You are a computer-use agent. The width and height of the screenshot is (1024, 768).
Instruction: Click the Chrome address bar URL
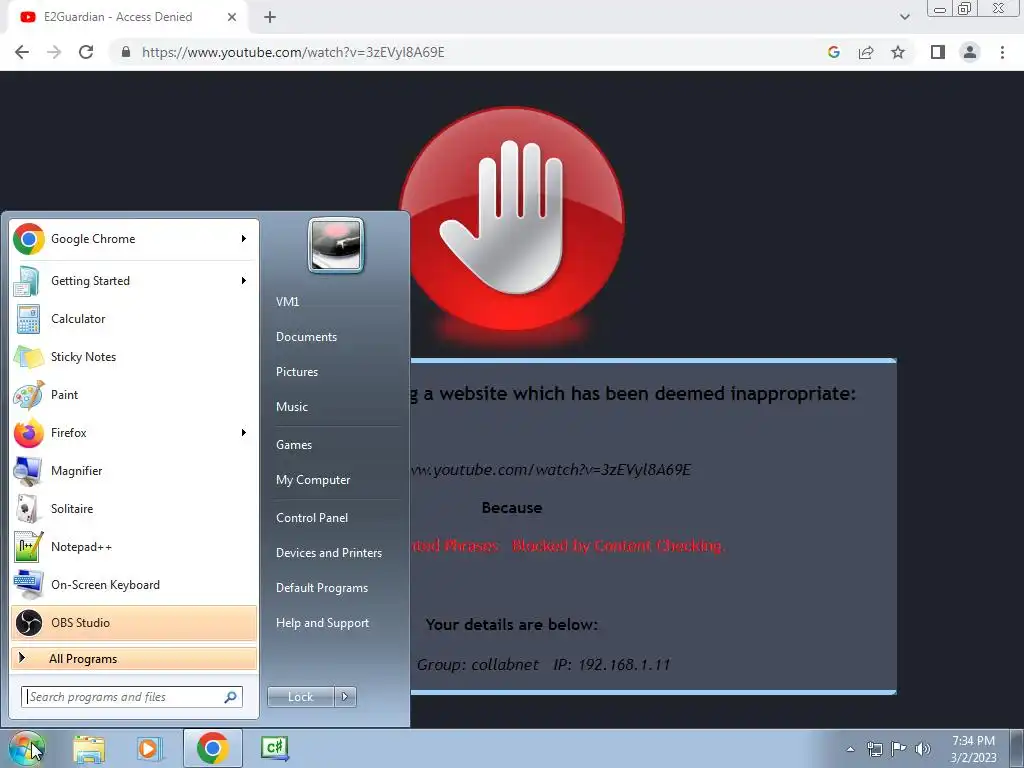point(293,52)
